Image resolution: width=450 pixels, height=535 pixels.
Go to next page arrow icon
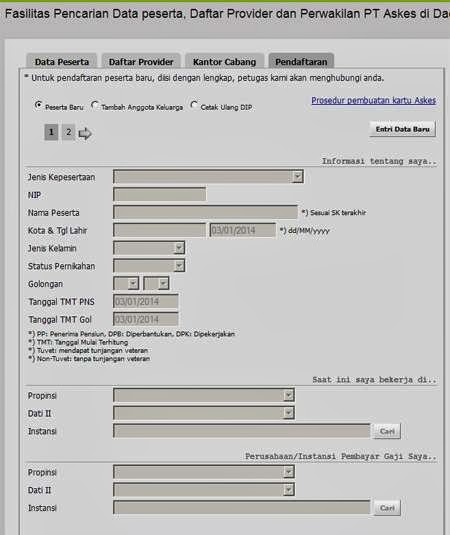pyautogui.click(x=85, y=133)
